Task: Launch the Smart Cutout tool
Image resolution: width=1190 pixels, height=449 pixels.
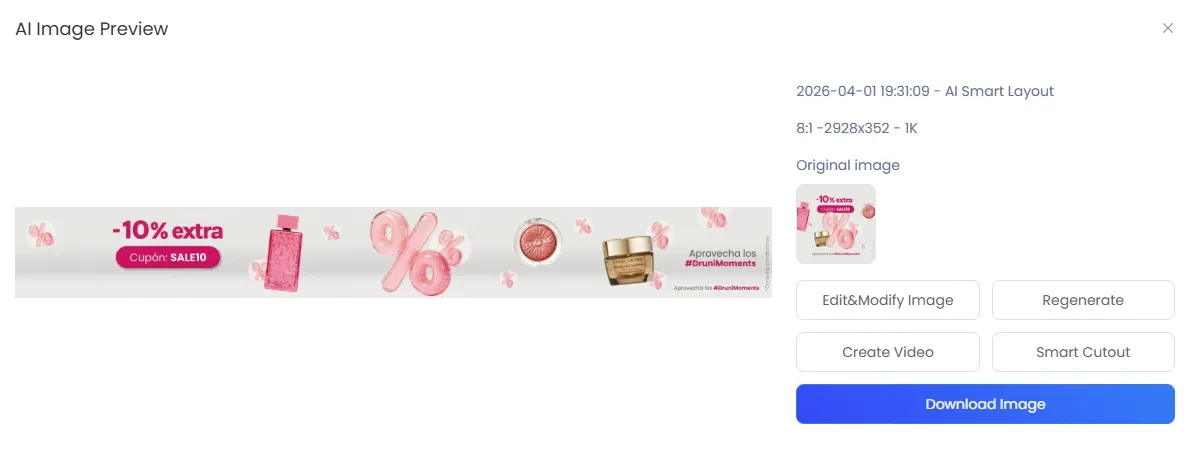Action: [1083, 352]
